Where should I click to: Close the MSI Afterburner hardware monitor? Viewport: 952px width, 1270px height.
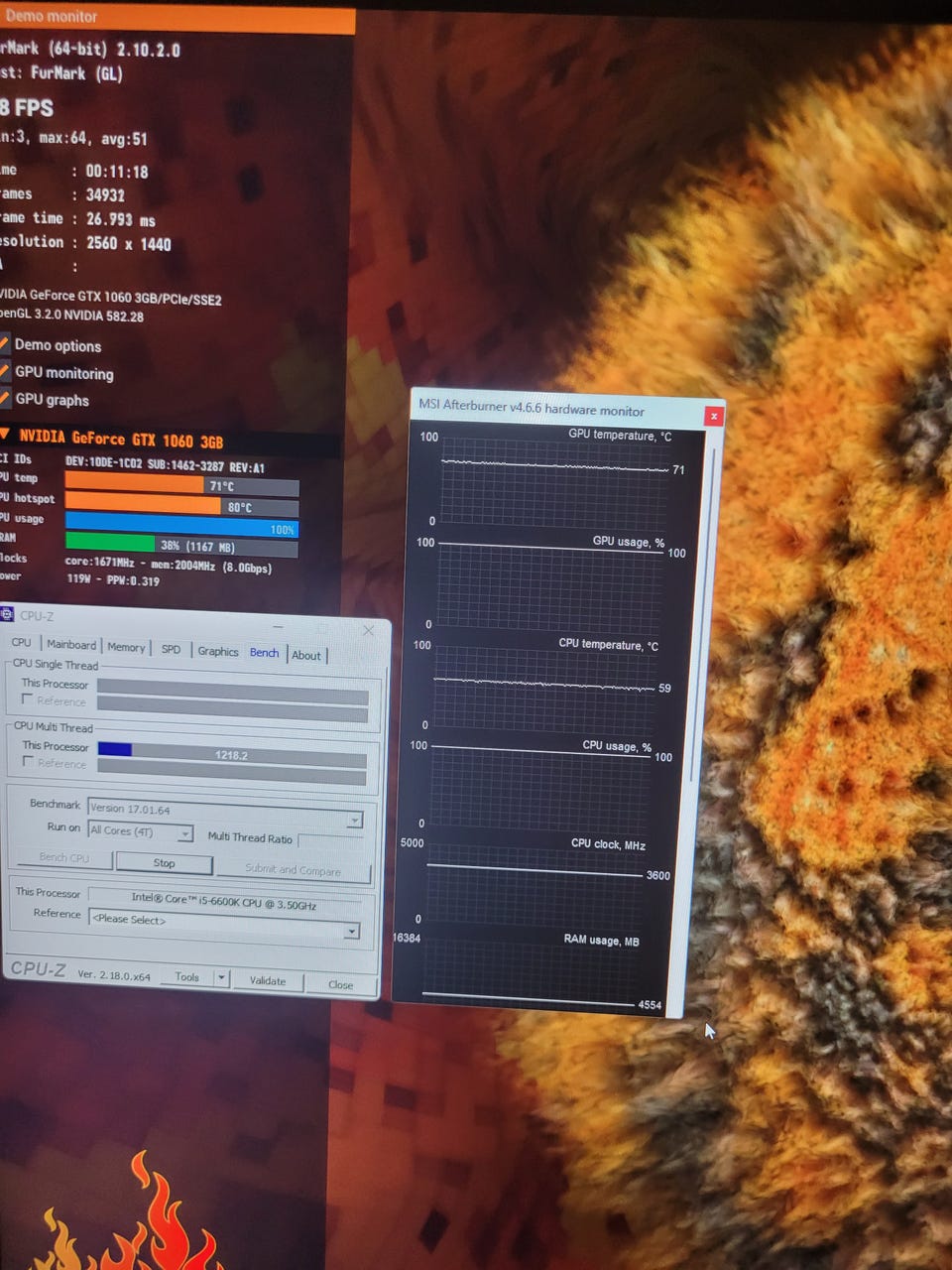(x=713, y=416)
